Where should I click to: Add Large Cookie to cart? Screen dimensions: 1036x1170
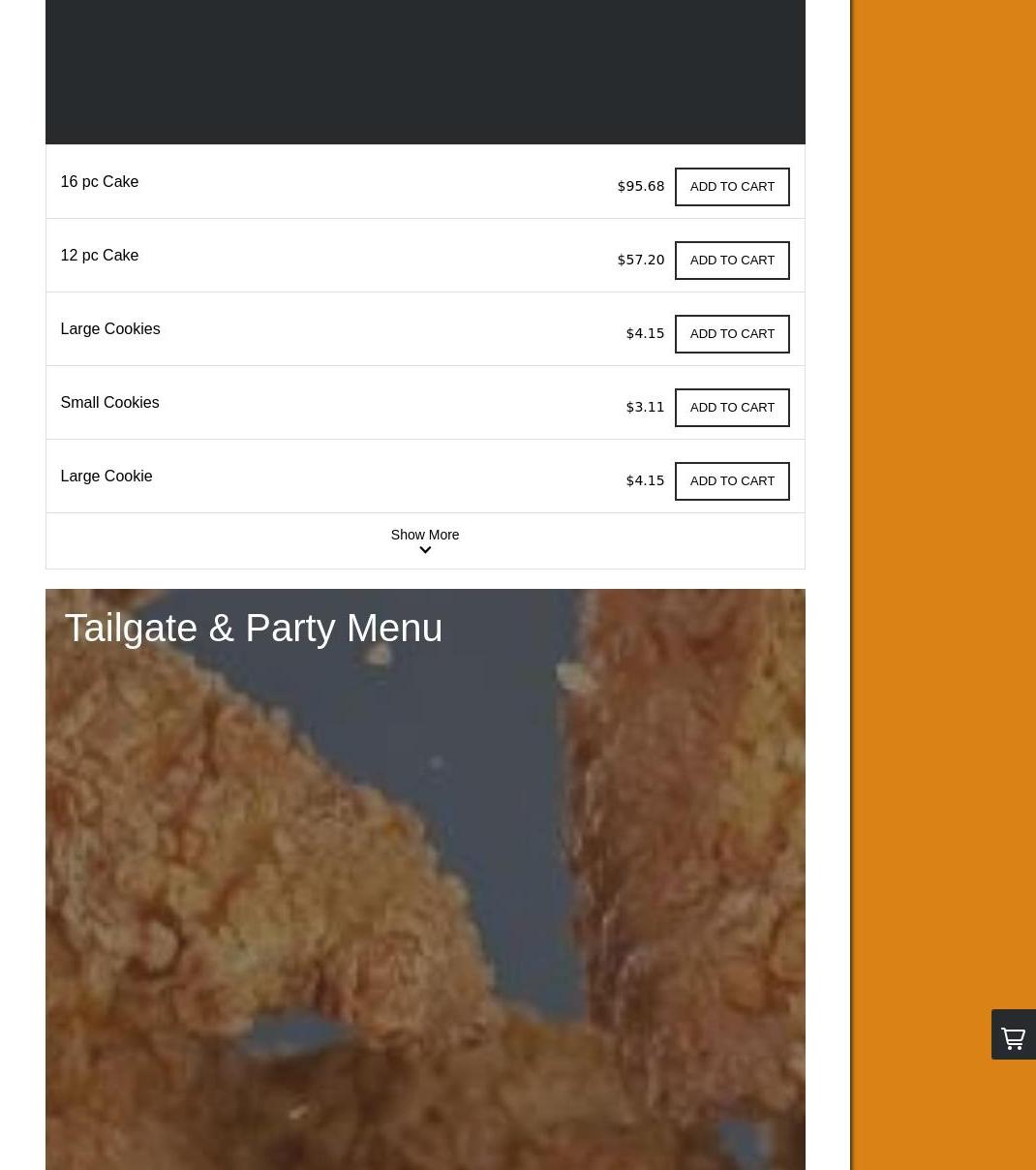pos(732,480)
